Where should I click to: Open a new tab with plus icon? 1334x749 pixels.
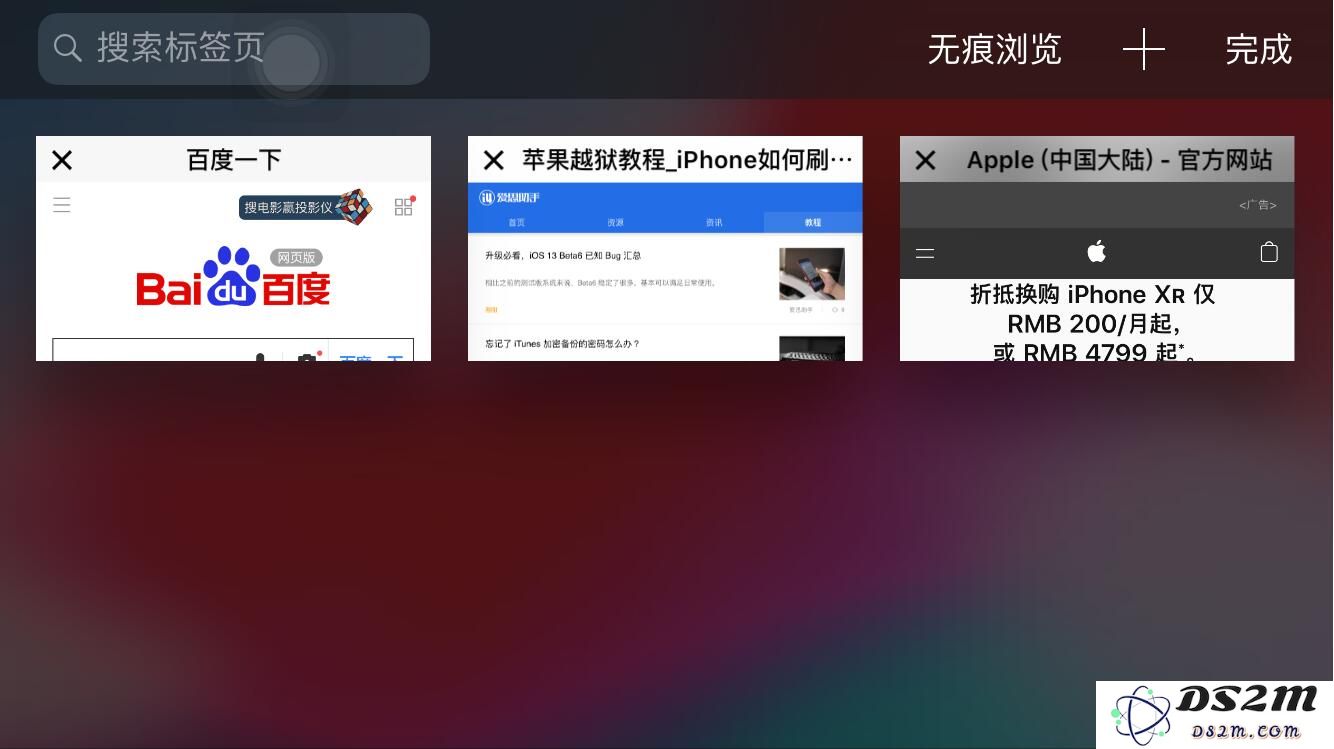click(1143, 49)
